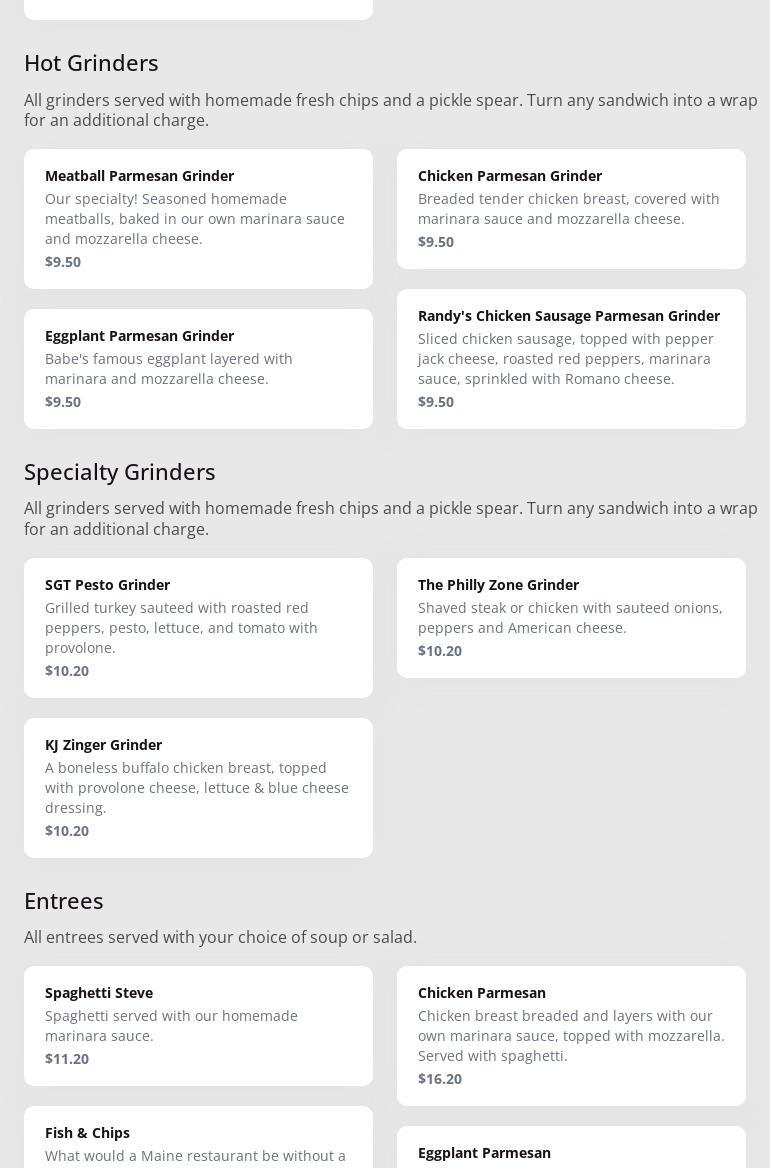
Task: Open the Spaghetti Steve entree
Action: click(198, 1025)
